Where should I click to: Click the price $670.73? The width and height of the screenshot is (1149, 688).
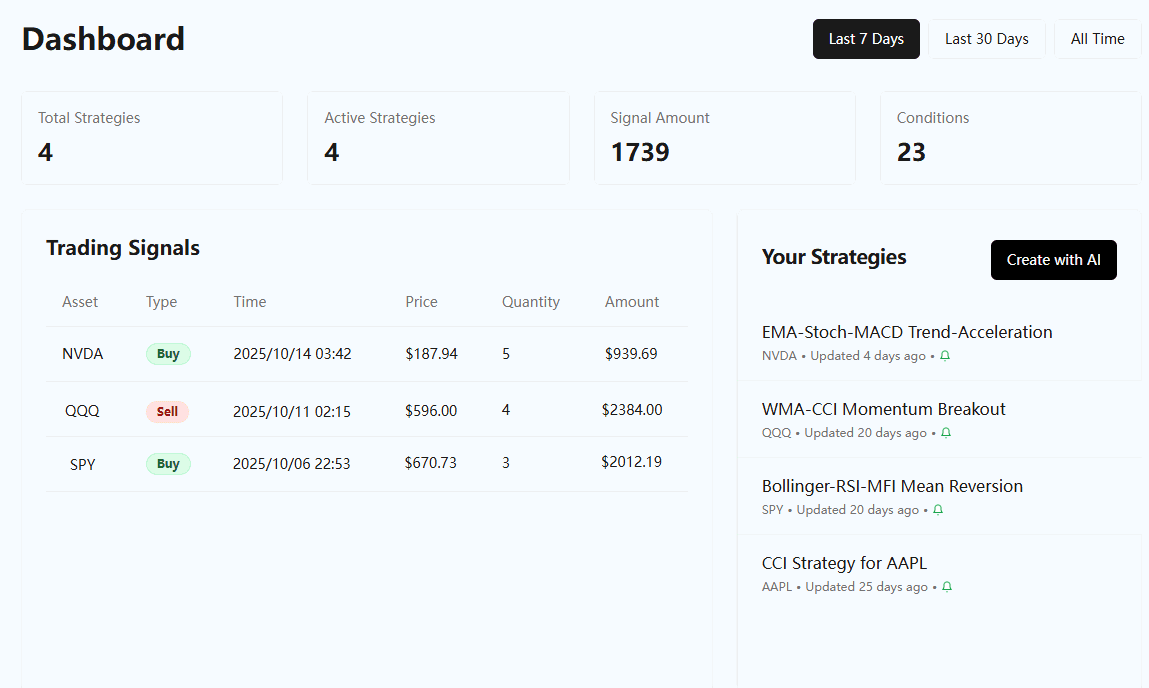pos(431,462)
